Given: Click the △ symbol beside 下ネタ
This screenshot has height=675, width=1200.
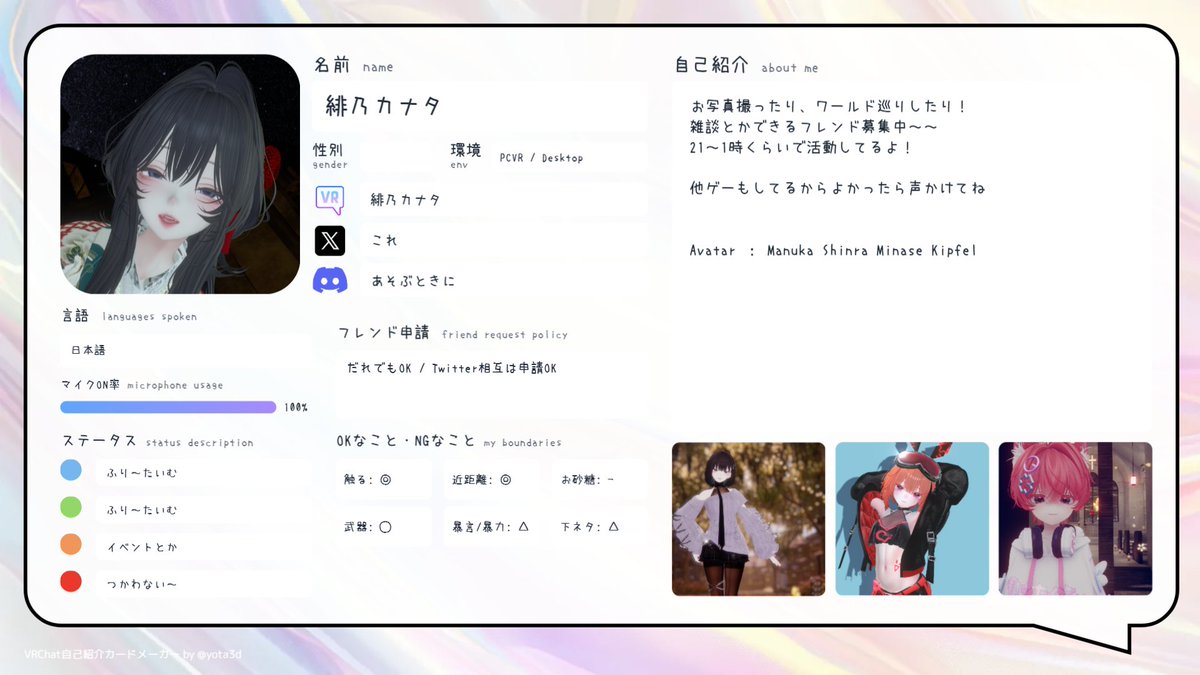Looking at the screenshot, I should pos(613,527).
